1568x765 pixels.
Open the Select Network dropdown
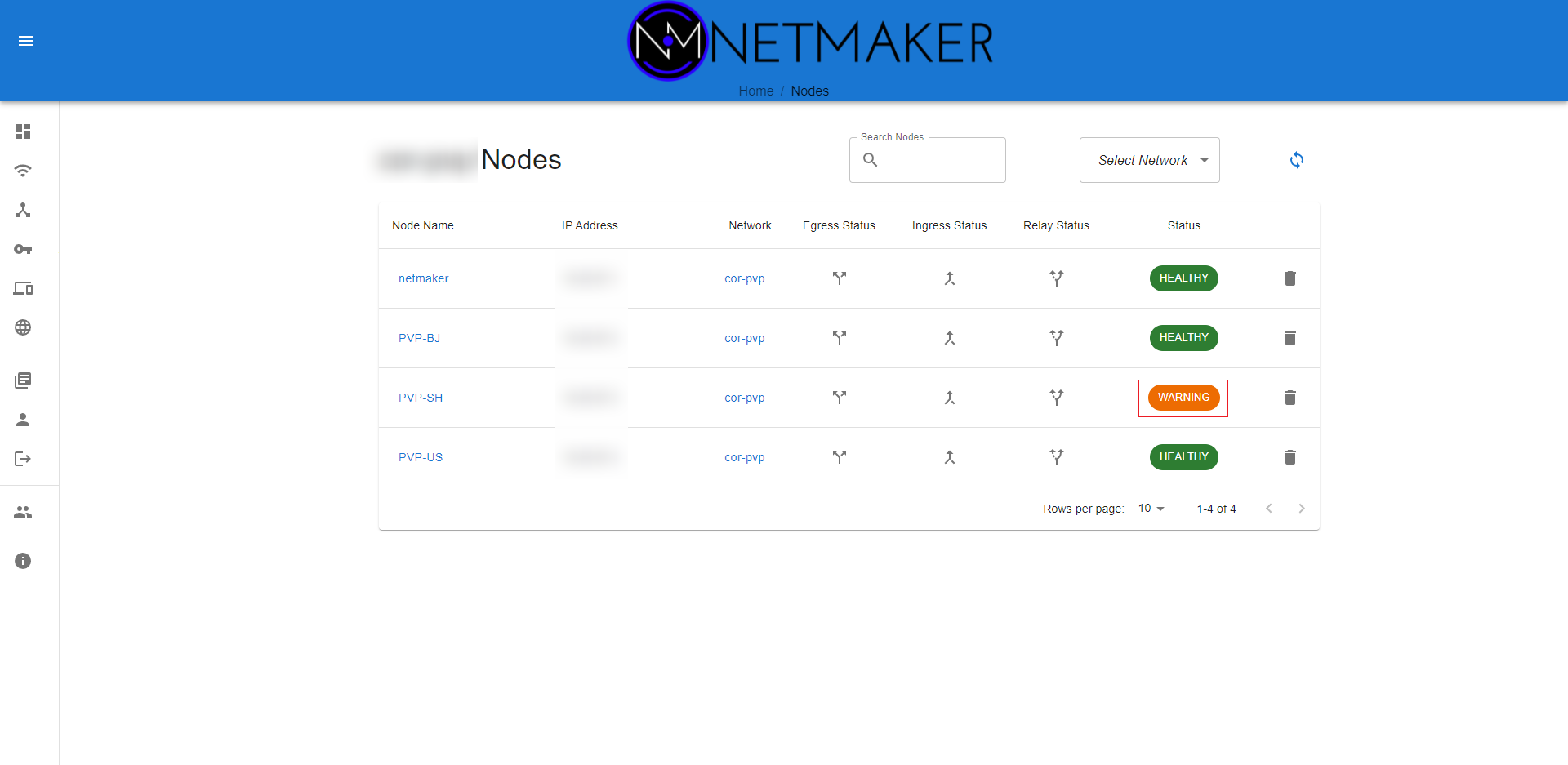(x=1149, y=160)
